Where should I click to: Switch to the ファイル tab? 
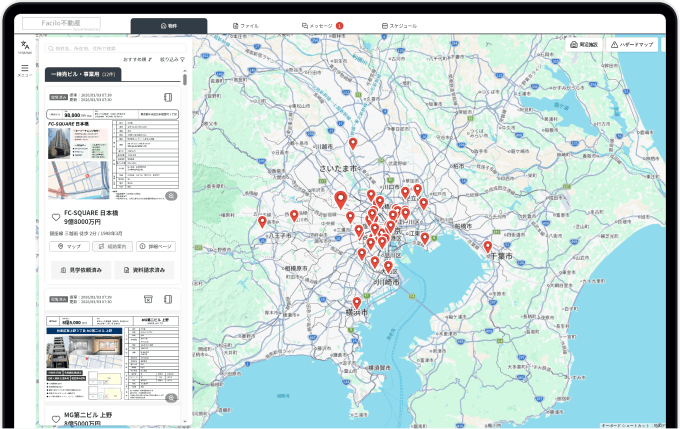(245, 26)
